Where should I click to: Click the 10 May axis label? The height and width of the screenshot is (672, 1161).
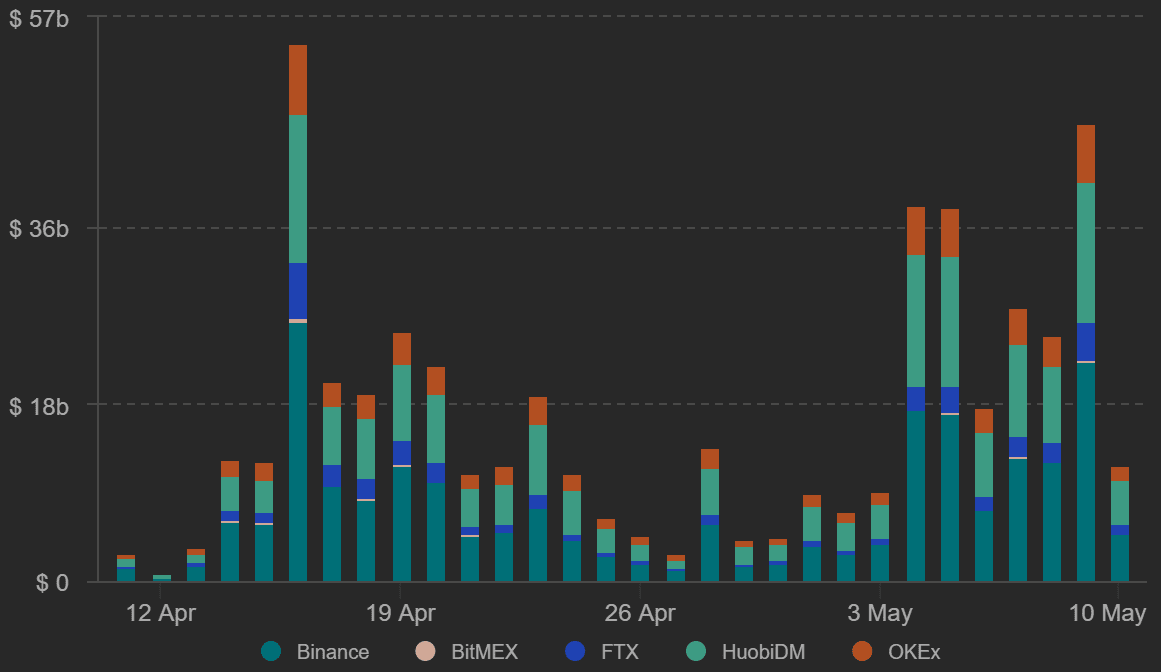[1108, 614]
